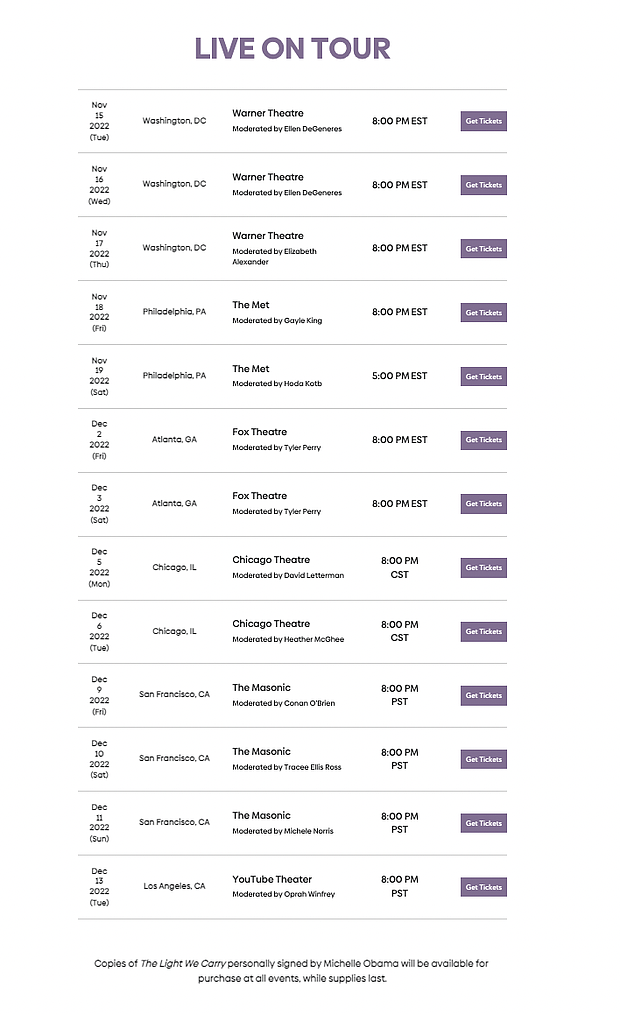Click The Masonic venue on Dec 9
This screenshot has height=1014, width=620.
coord(261,688)
